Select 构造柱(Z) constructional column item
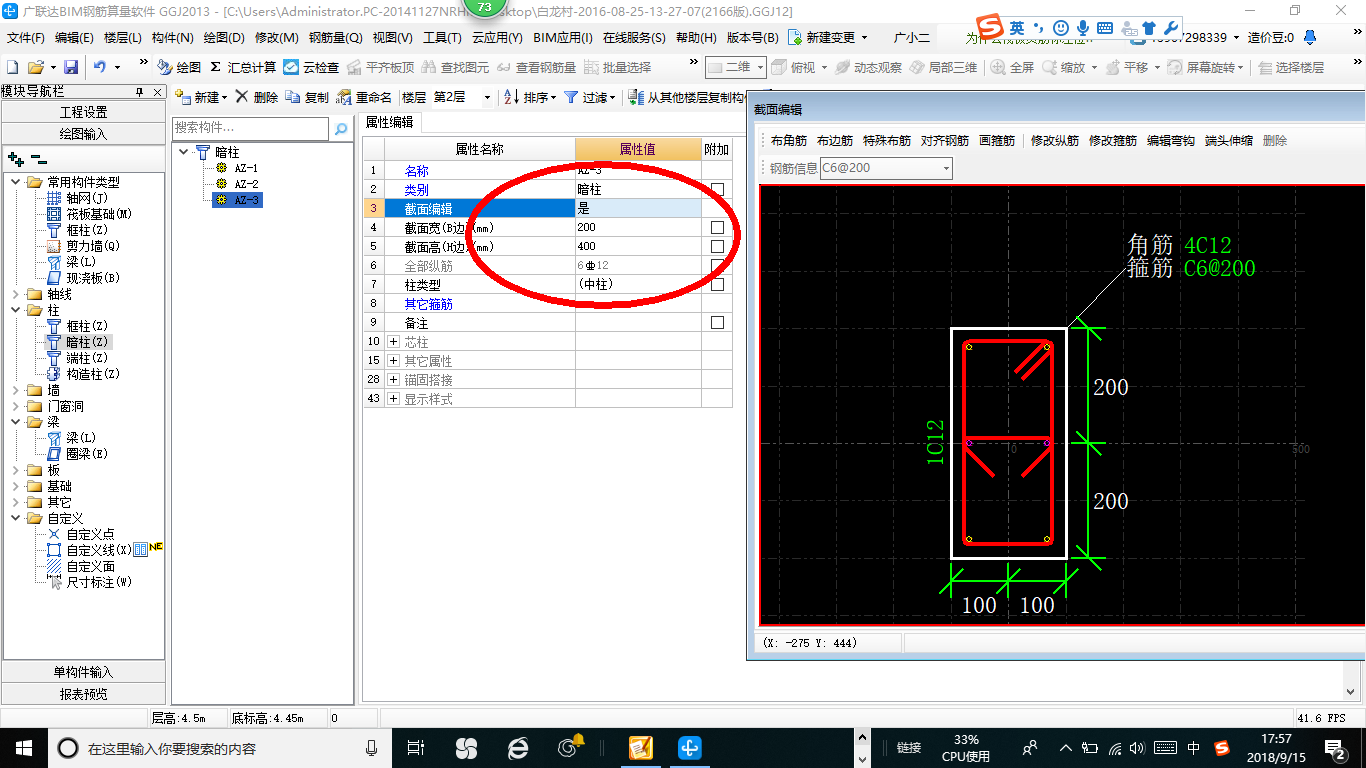The width and height of the screenshot is (1366, 768). (83, 374)
